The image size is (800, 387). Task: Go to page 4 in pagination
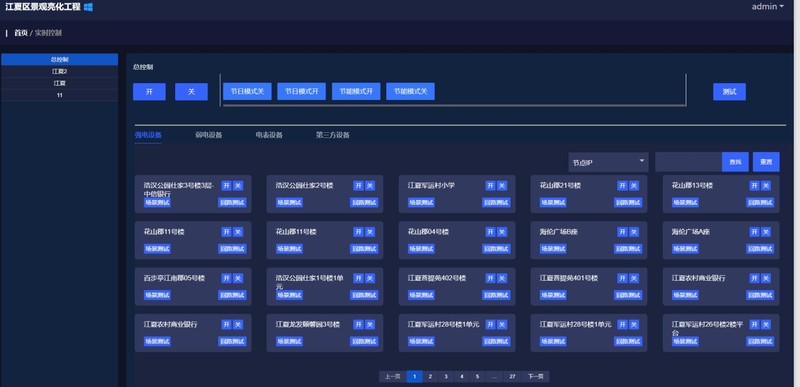(x=462, y=377)
